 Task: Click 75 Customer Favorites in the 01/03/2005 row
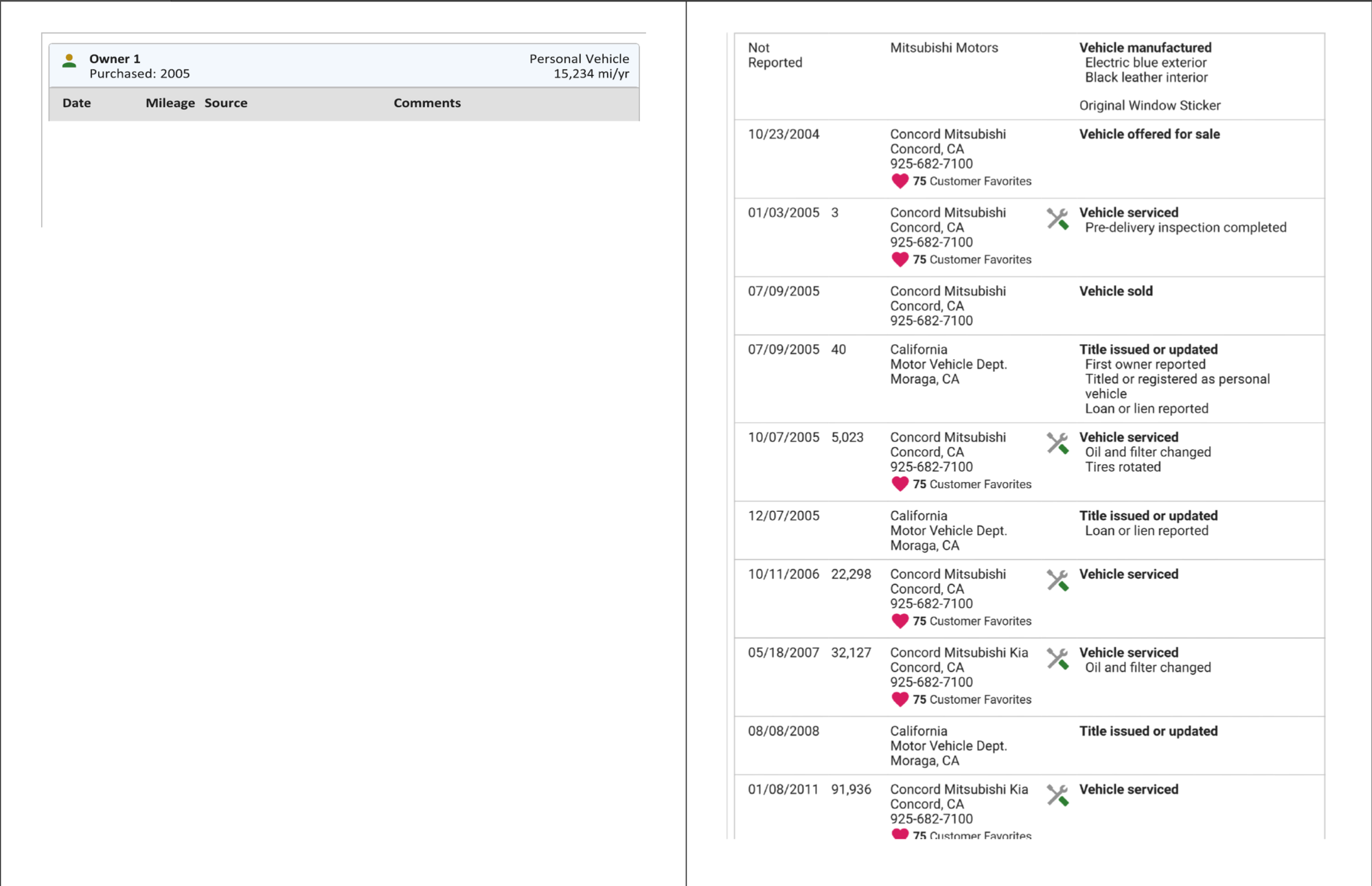pos(972,260)
